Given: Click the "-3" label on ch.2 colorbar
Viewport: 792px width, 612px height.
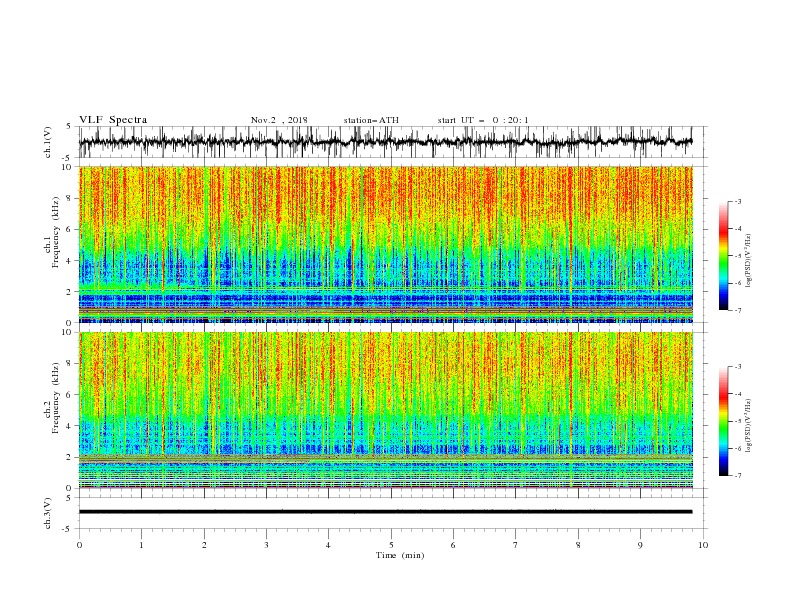Looking at the screenshot, I should tap(737, 367).
